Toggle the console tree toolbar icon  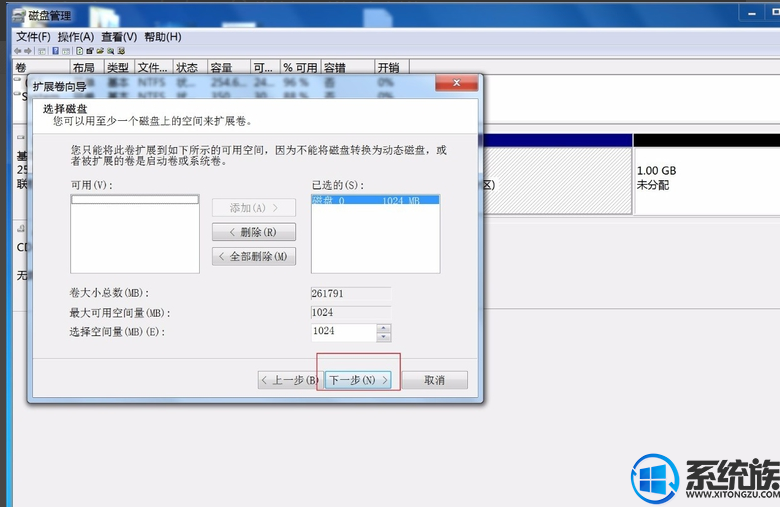42,51
